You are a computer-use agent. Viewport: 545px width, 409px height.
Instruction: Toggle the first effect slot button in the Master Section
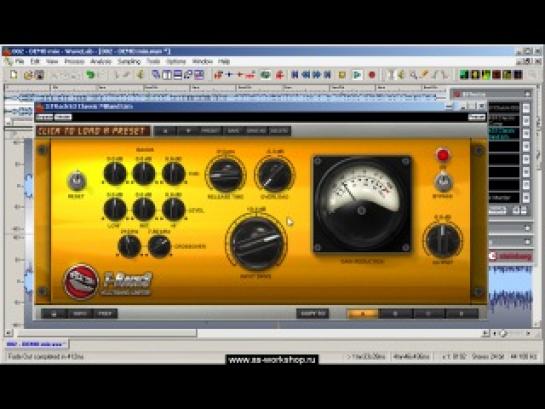(x=526, y=108)
